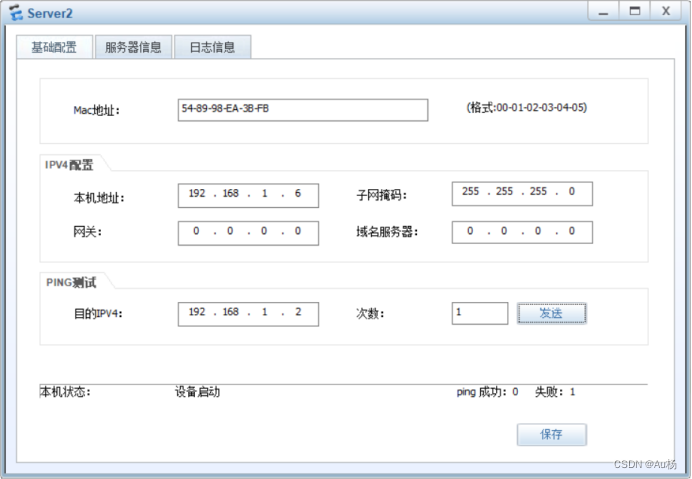Screen dimensions: 692x479
Task: Click the 目的IPV4: label
Action: tap(98, 313)
